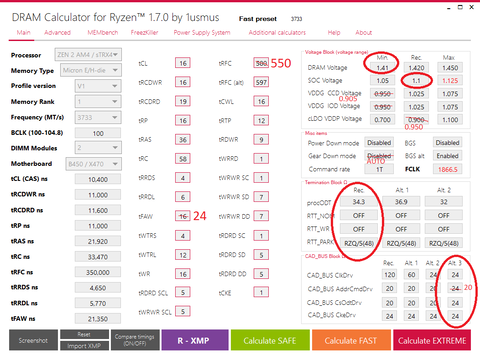Screen dimensions: 480x360
Task: Click Calculate EXTREME button
Action: [x=432, y=340]
